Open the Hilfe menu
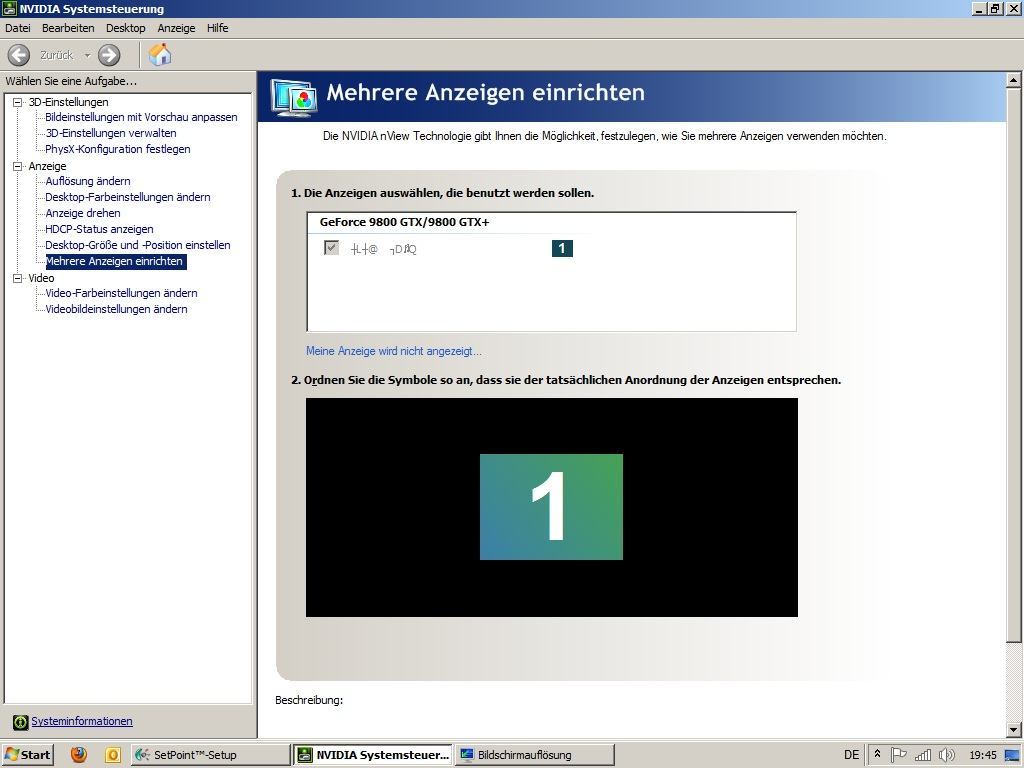This screenshot has height=768, width=1024. click(x=217, y=28)
